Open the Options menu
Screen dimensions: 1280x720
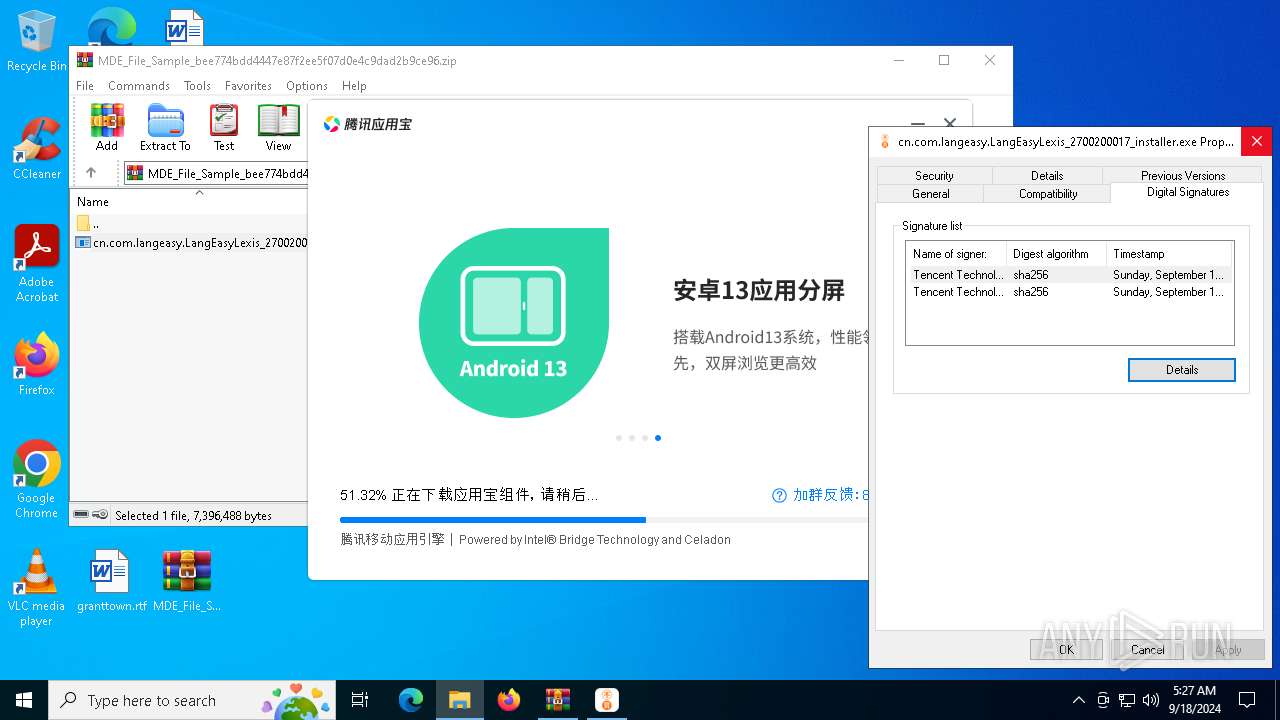pos(307,86)
